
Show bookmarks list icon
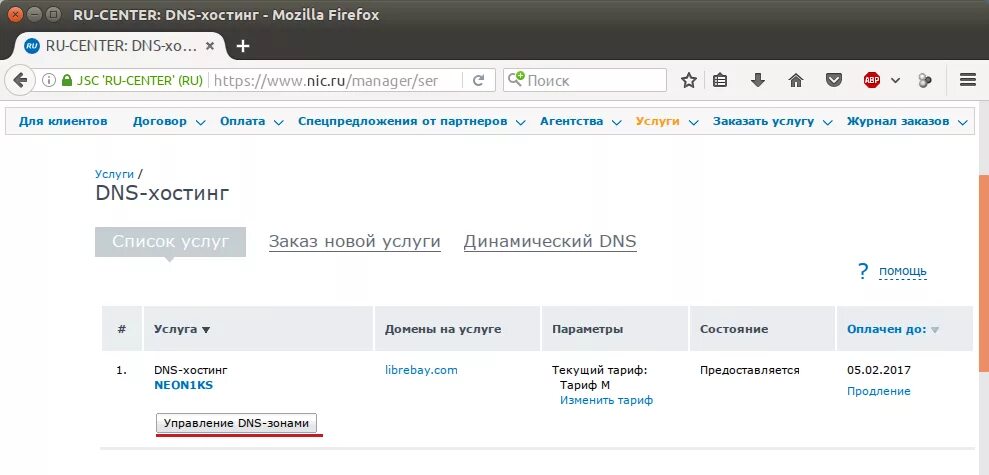[720, 80]
